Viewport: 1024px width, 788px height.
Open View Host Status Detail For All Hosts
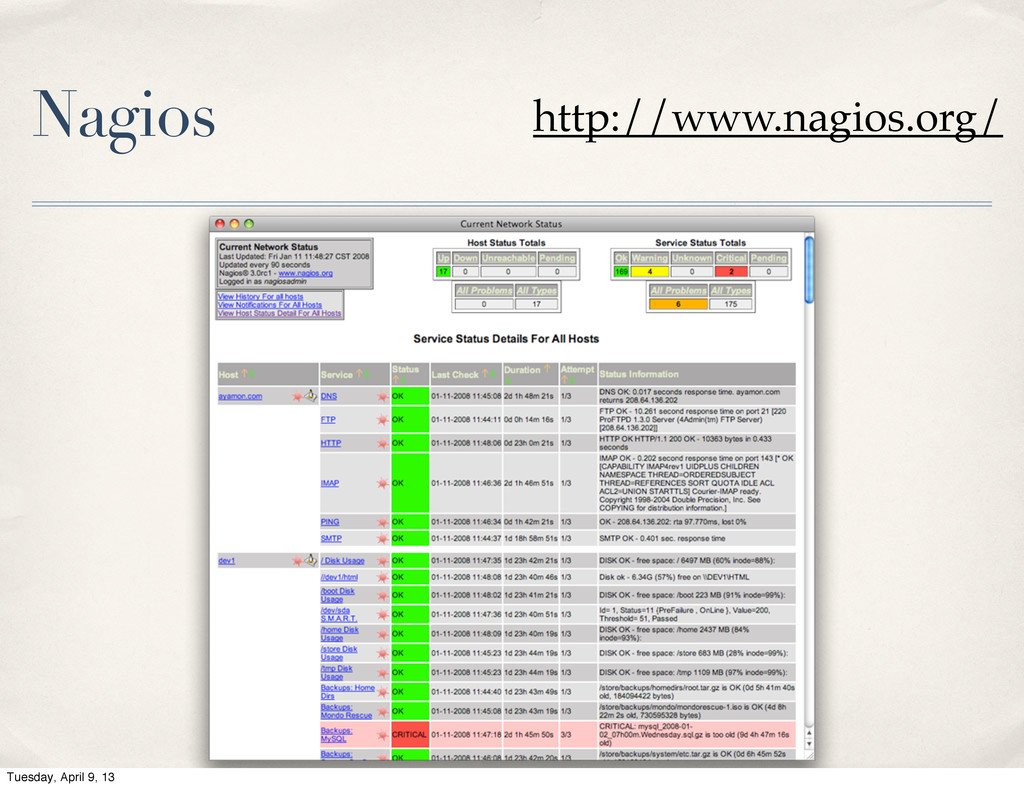coord(279,313)
